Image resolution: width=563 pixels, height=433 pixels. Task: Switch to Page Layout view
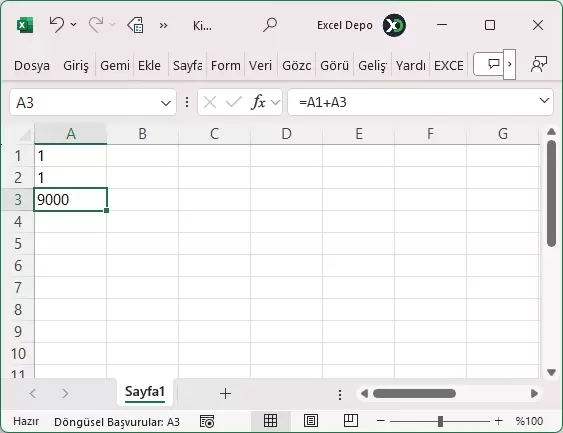[311, 421]
